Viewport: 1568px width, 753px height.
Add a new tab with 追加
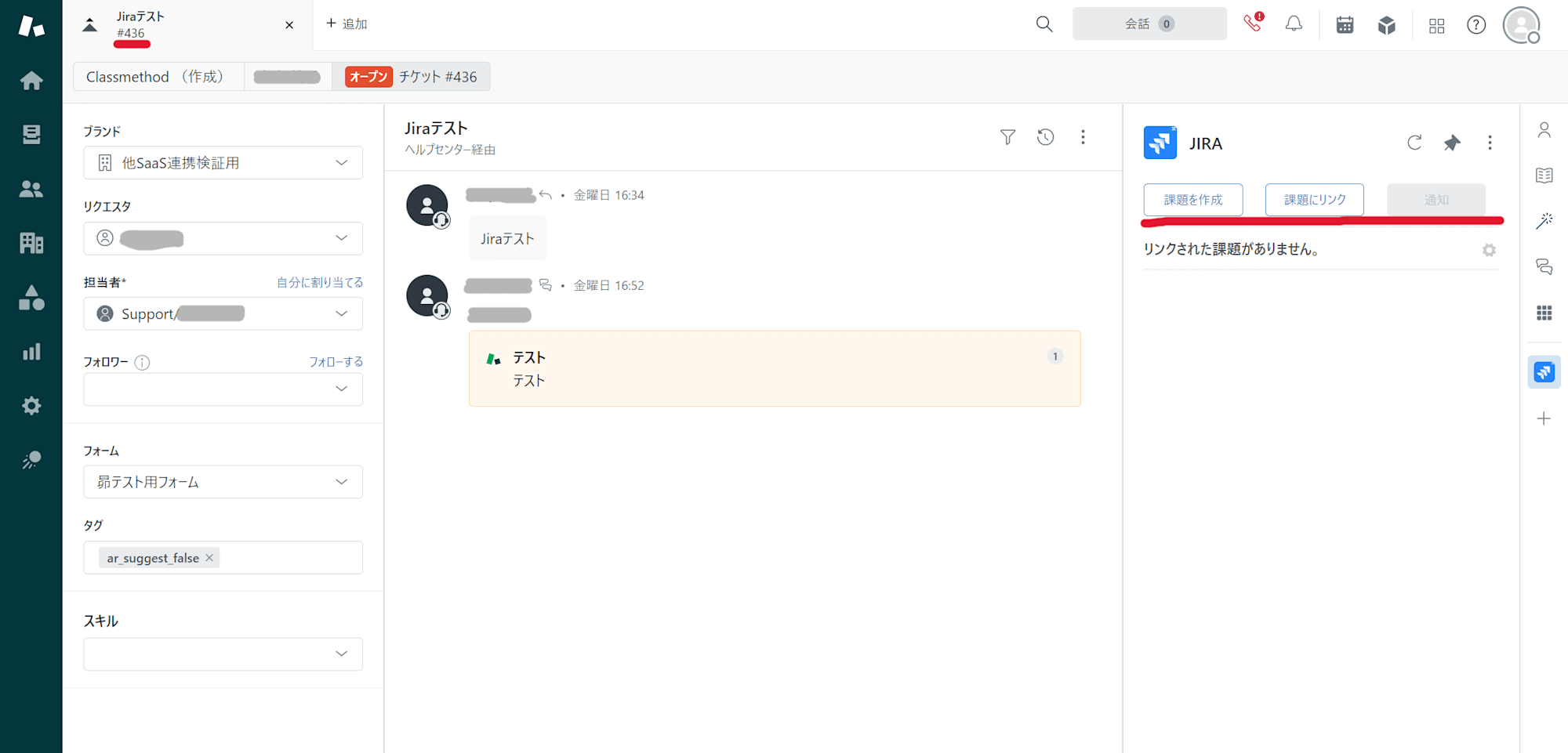tap(346, 24)
